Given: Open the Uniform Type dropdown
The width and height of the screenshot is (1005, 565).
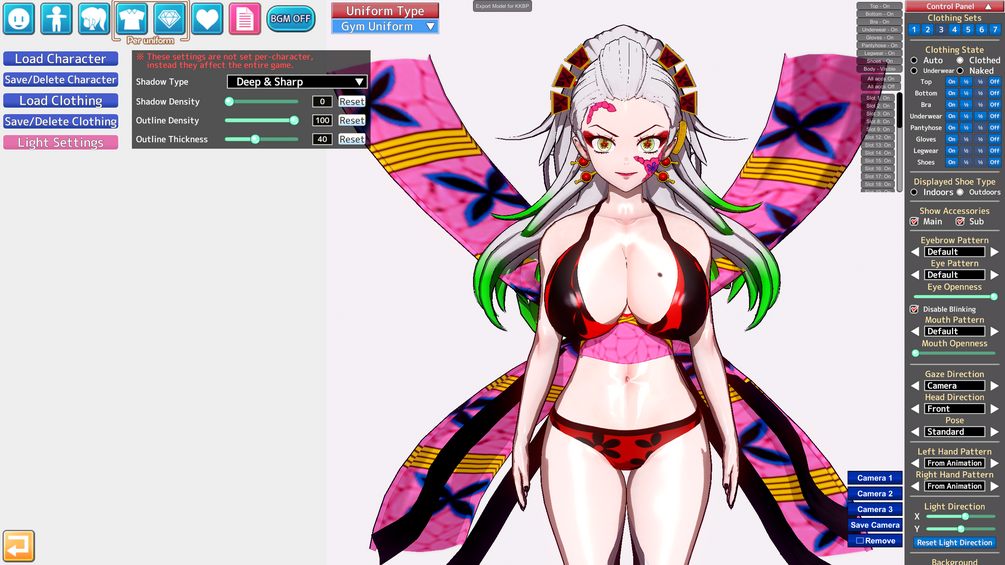Looking at the screenshot, I should (x=385, y=26).
